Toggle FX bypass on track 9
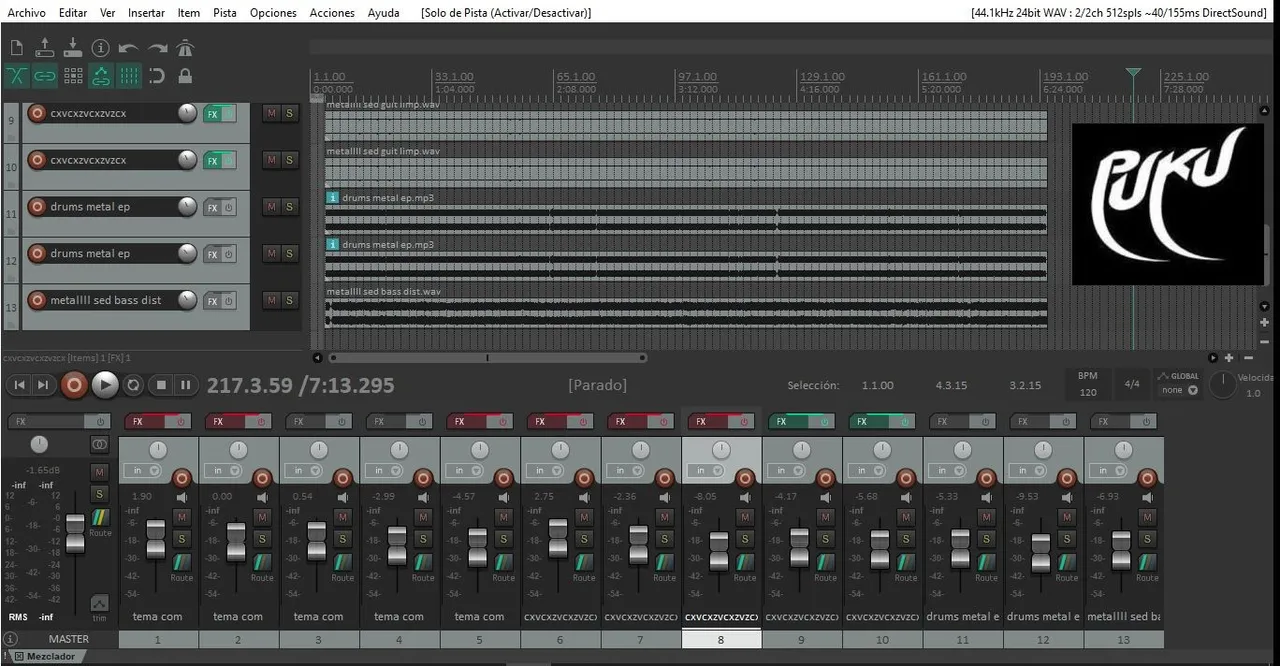Image resolution: width=1280 pixels, height=666 pixels. [x=229, y=114]
